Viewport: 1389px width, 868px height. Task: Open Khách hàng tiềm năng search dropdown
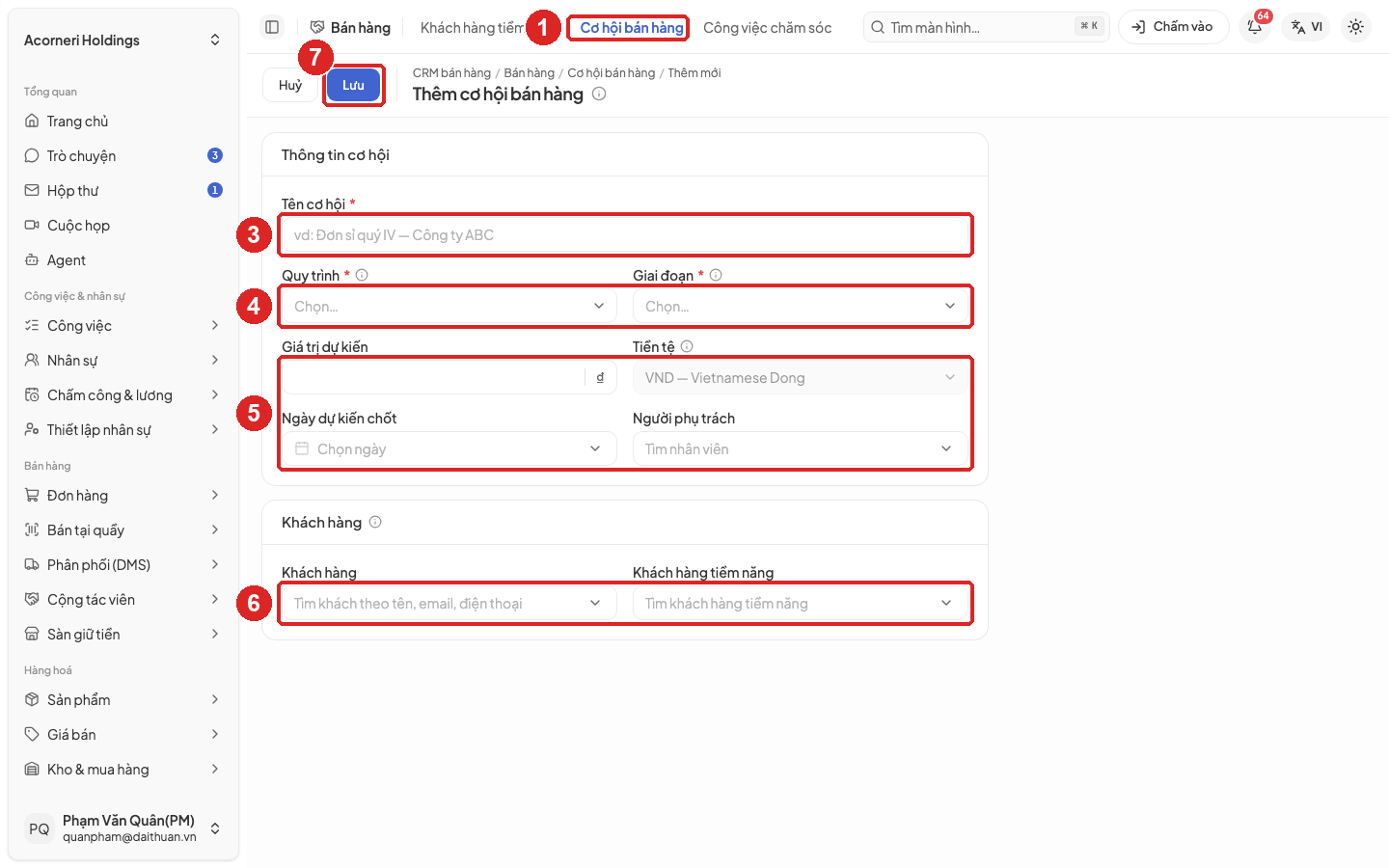[801, 604]
